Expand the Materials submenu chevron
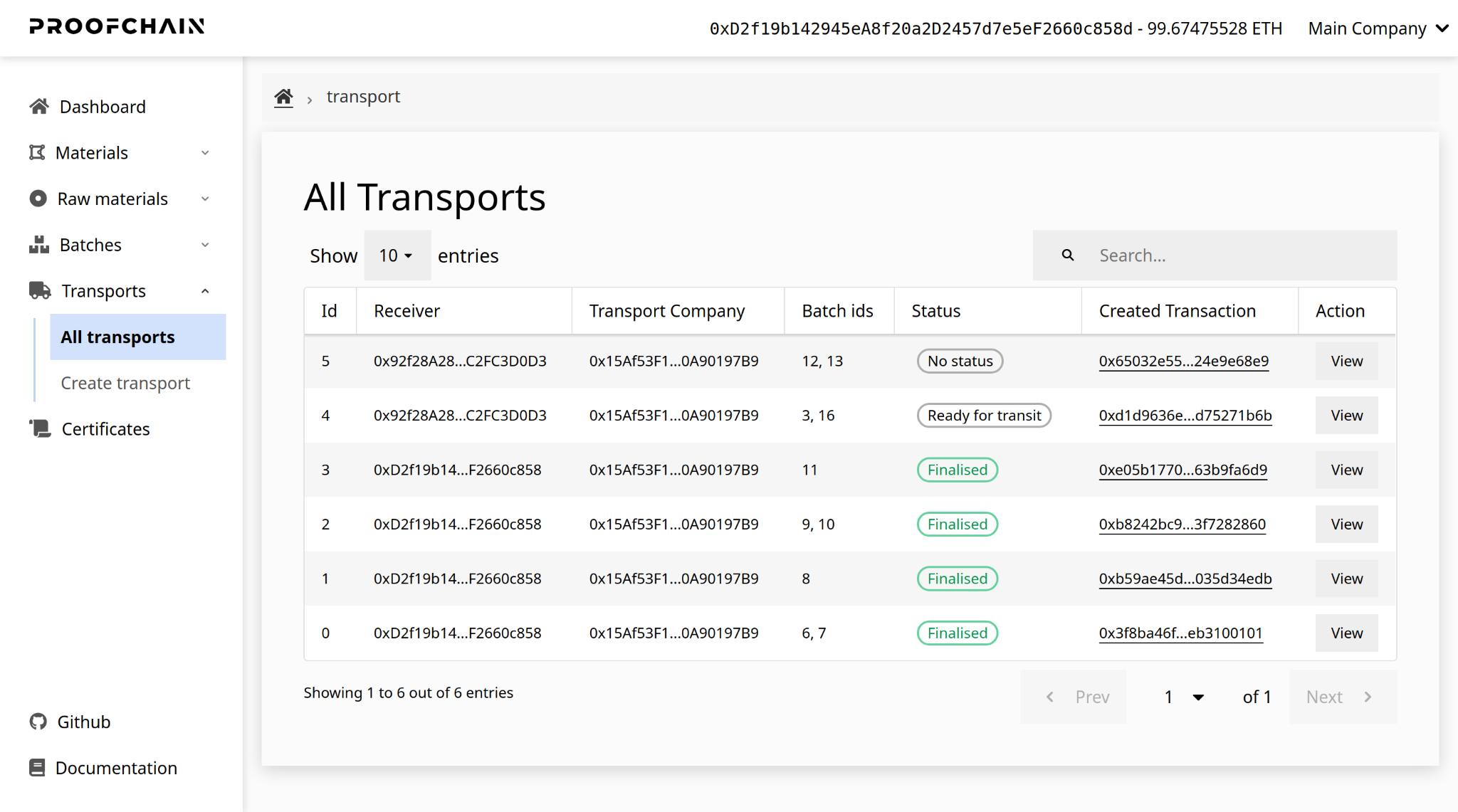 205,153
